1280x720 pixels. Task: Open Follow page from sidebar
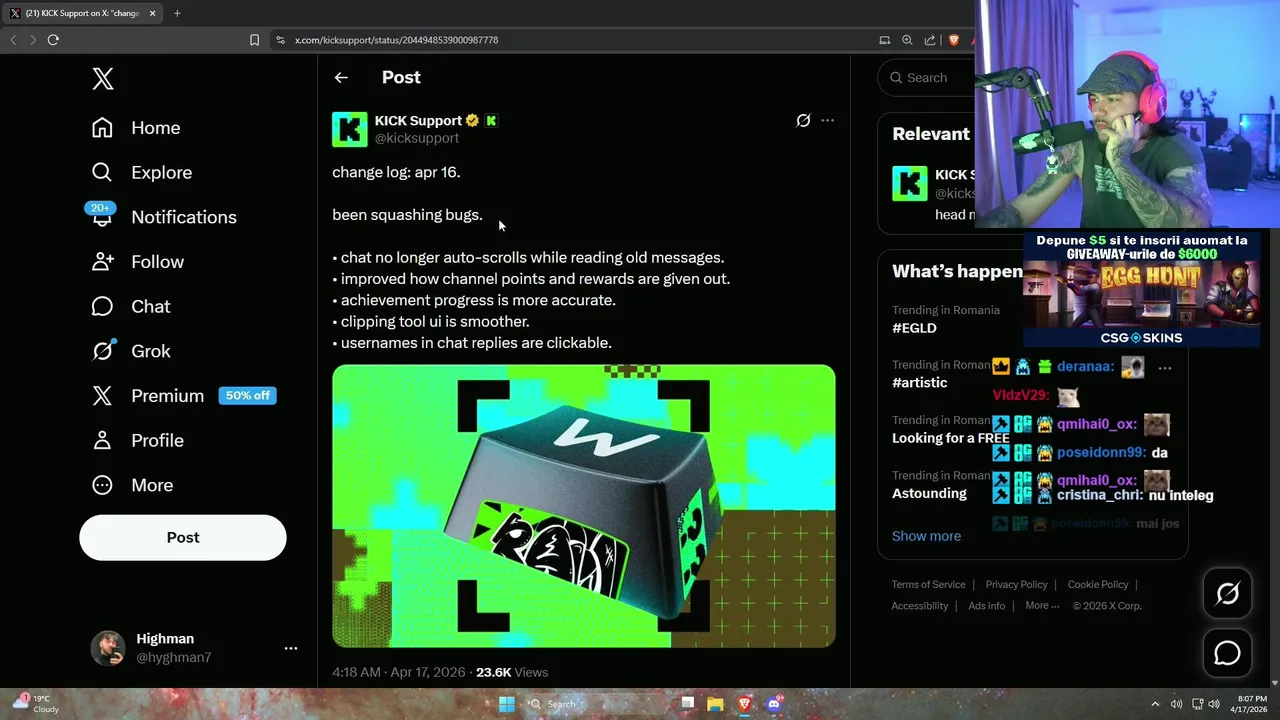[x=138, y=262]
